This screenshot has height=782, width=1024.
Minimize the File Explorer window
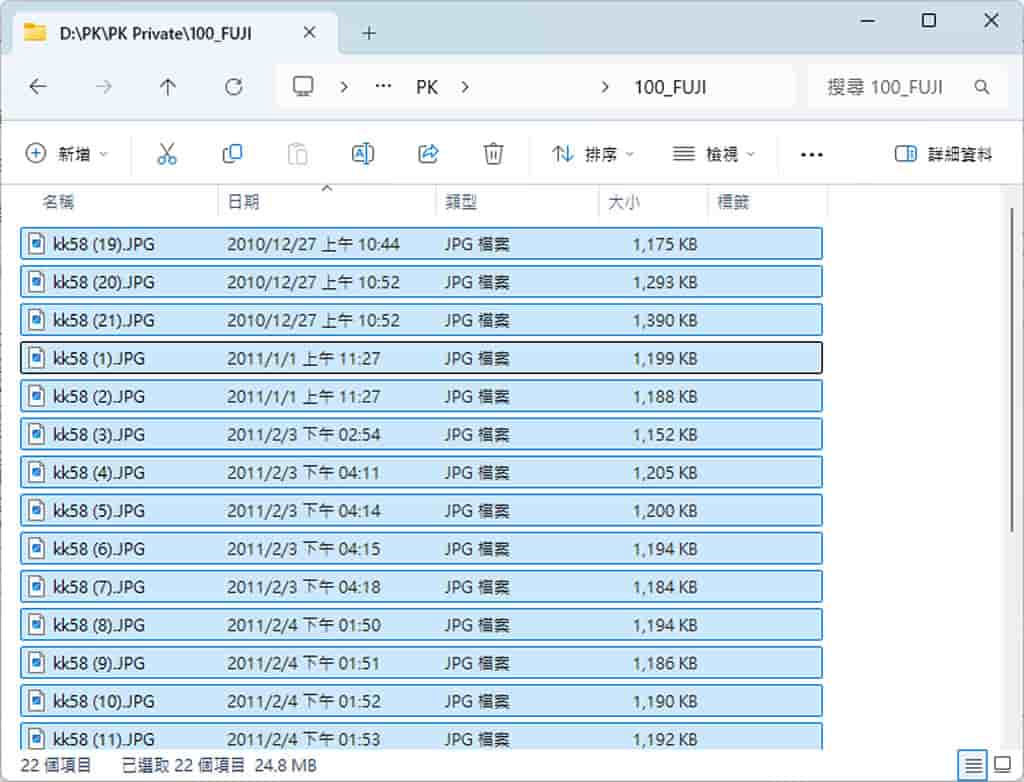pyautogui.click(x=868, y=21)
